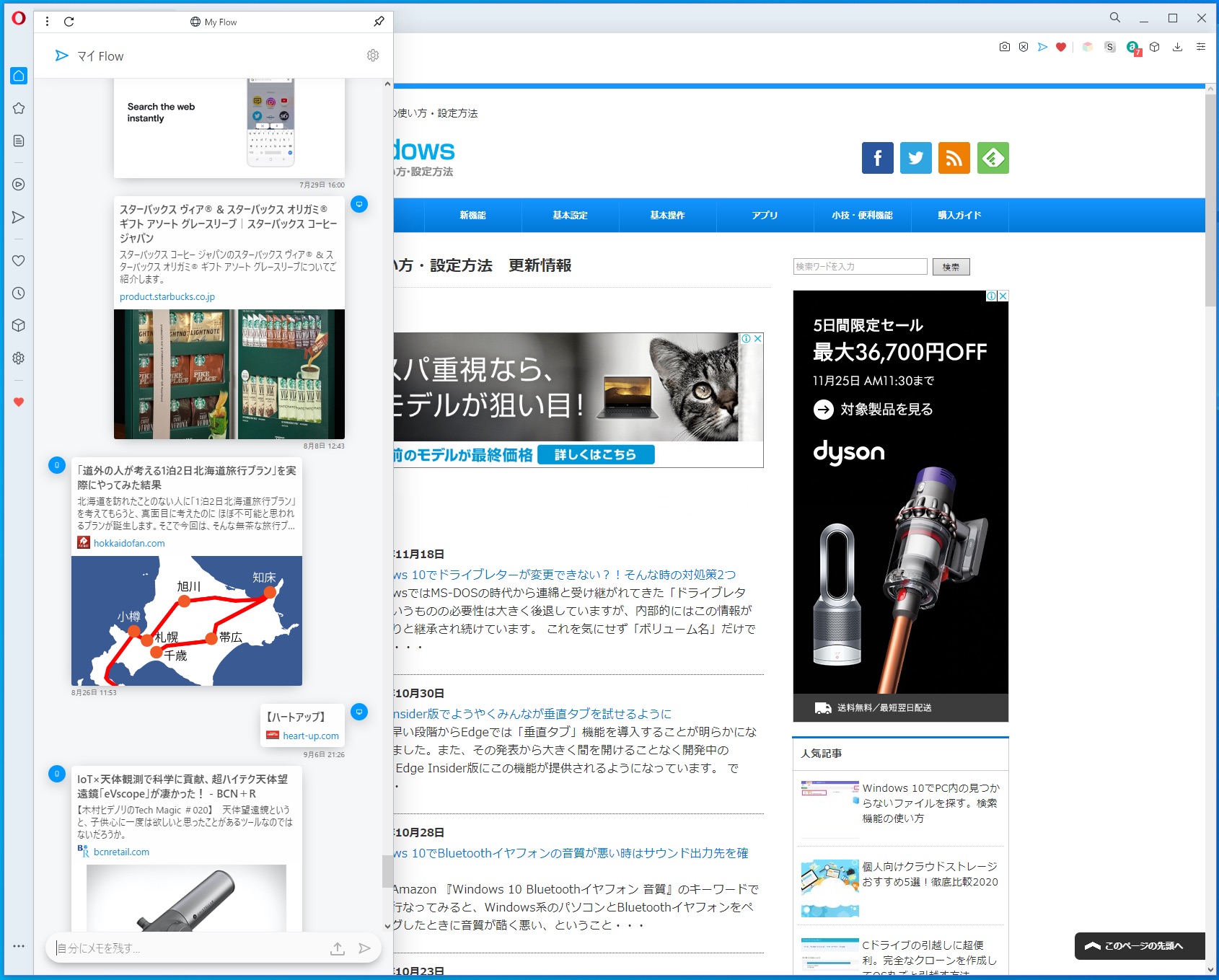Send Flow message arrow button
1219x980 pixels.
(365, 948)
